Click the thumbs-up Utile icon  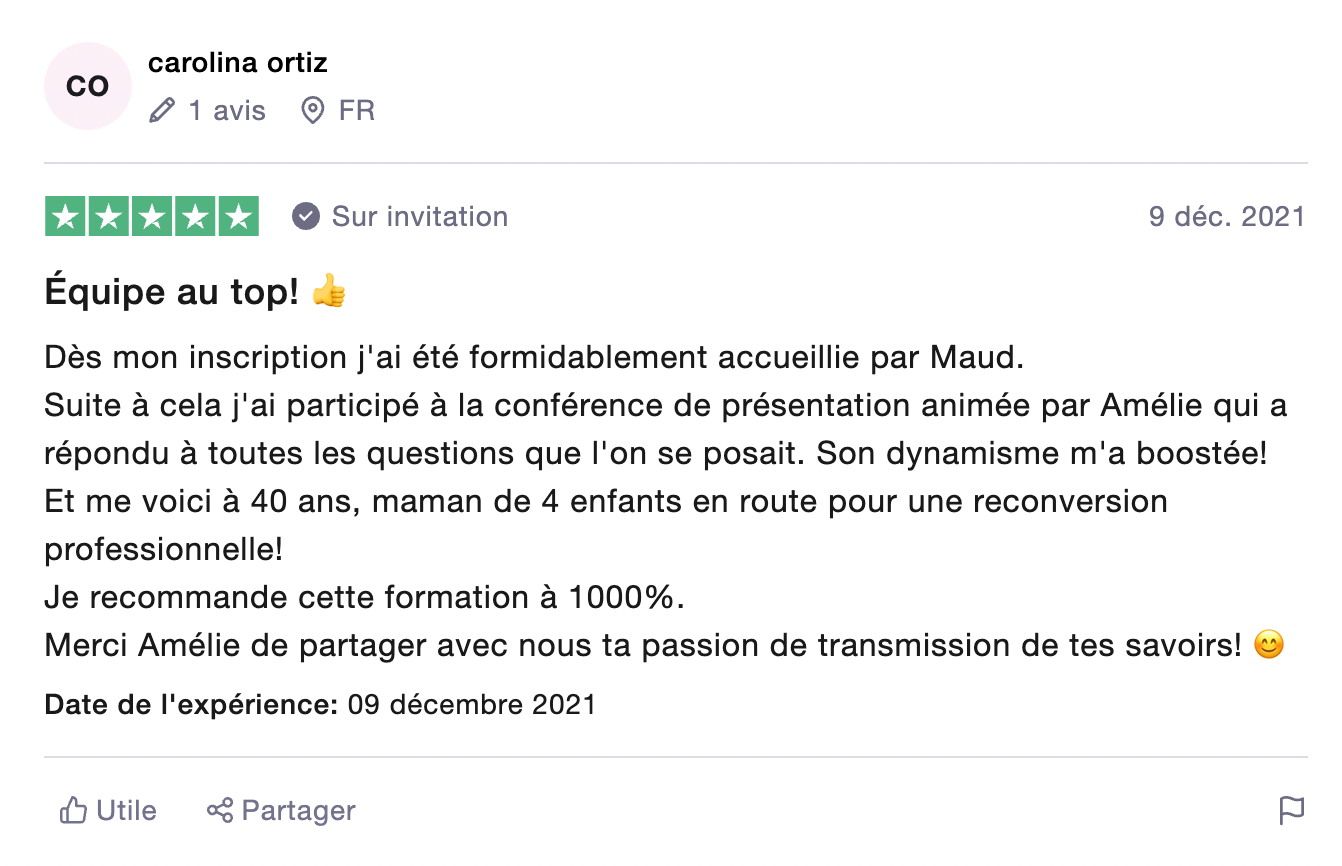pos(73,810)
